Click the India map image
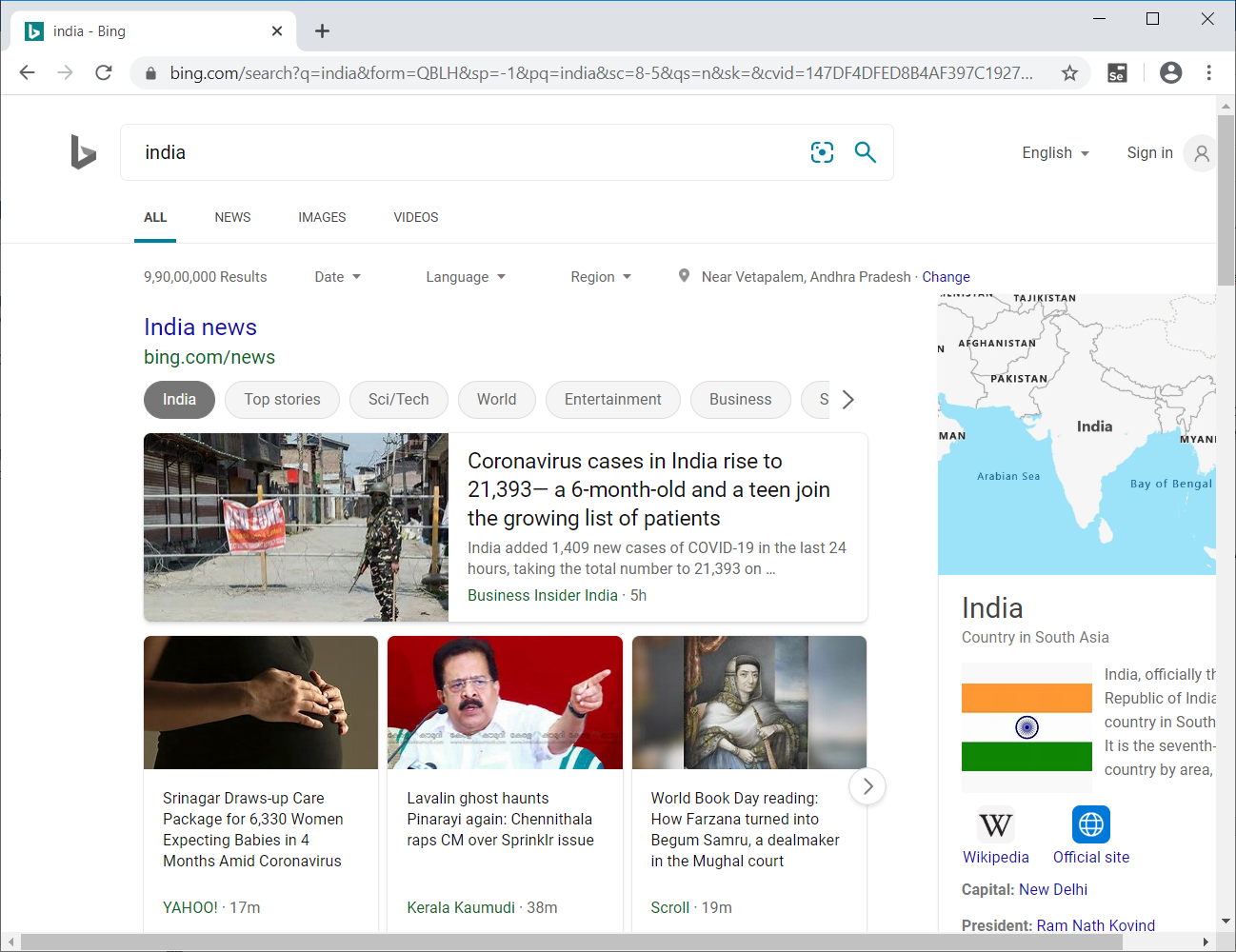This screenshot has width=1236, height=952. [1077, 434]
